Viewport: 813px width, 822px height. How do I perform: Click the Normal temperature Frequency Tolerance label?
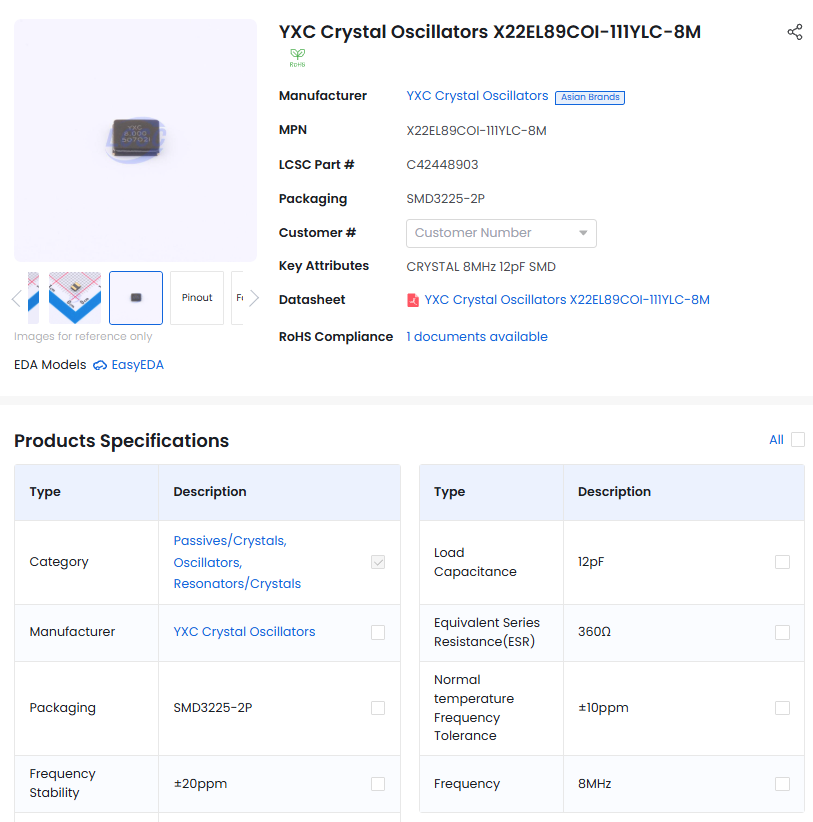pos(474,708)
